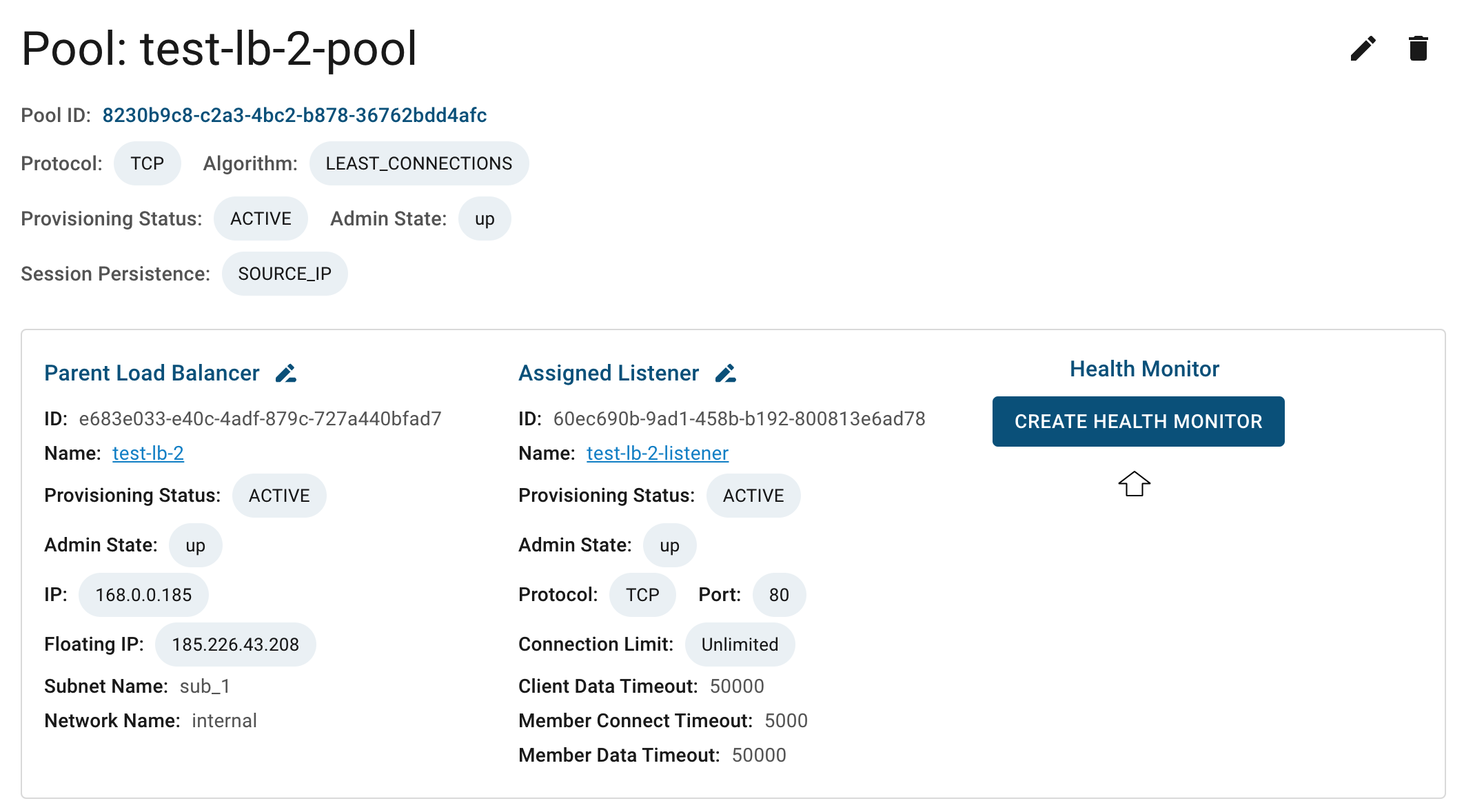Click the listener Protocol TCP chip
The height and width of the screenshot is (812, 1464).
[x=642, y=595]
